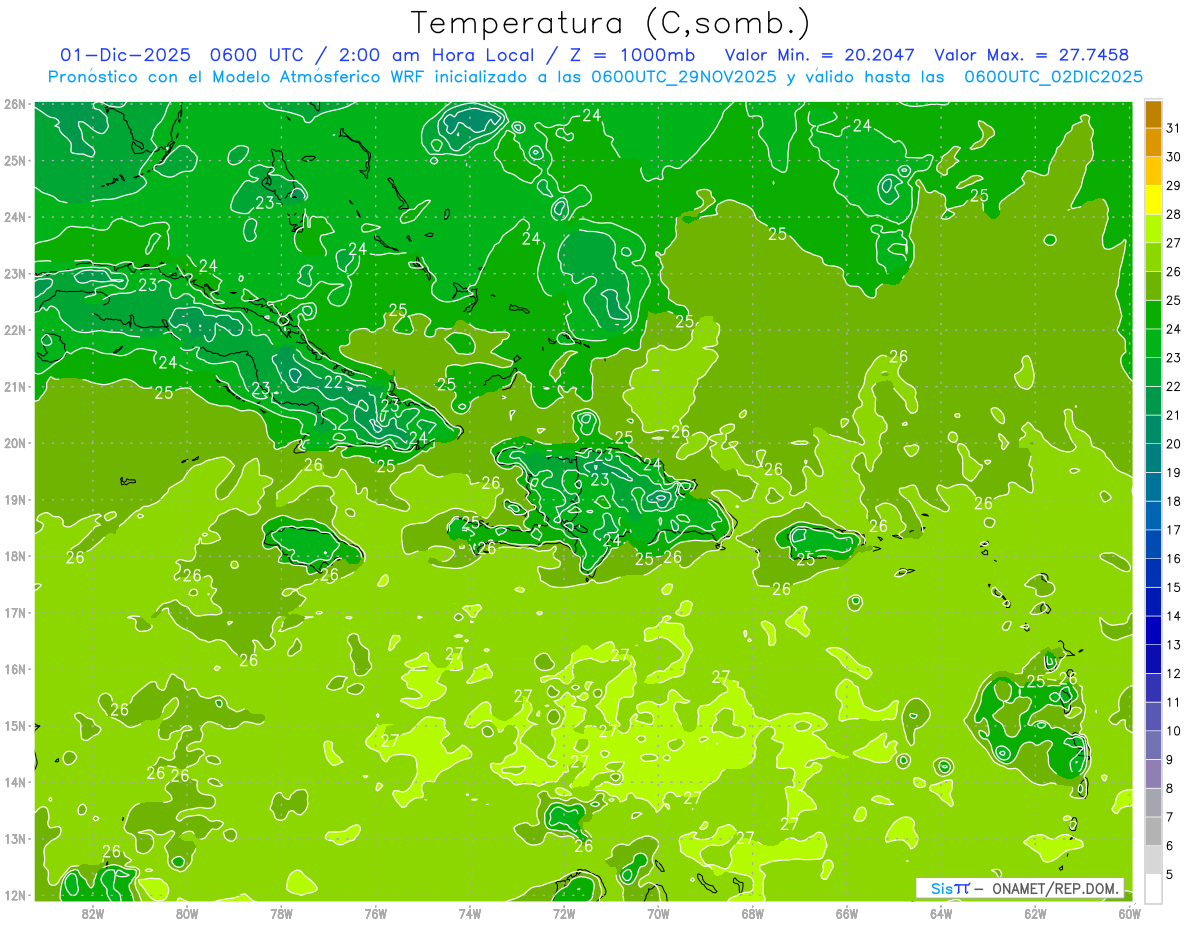The height and width of the screenshot is (927, 1200).
Task: Click the orange color bar band between 30 and 31
Action: click(x=1153, y=143)
